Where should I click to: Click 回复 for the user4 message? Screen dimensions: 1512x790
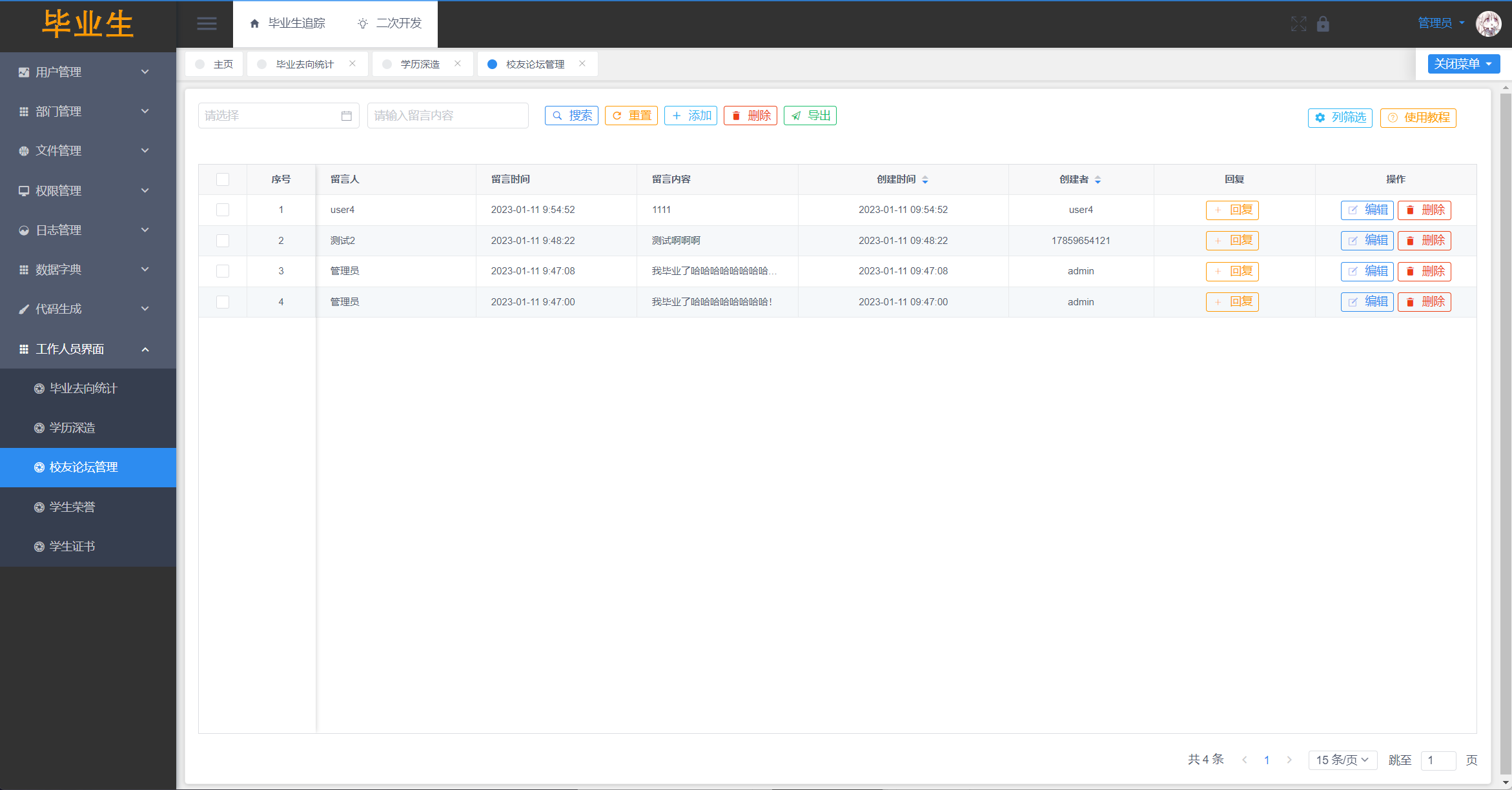[1232, 210]
